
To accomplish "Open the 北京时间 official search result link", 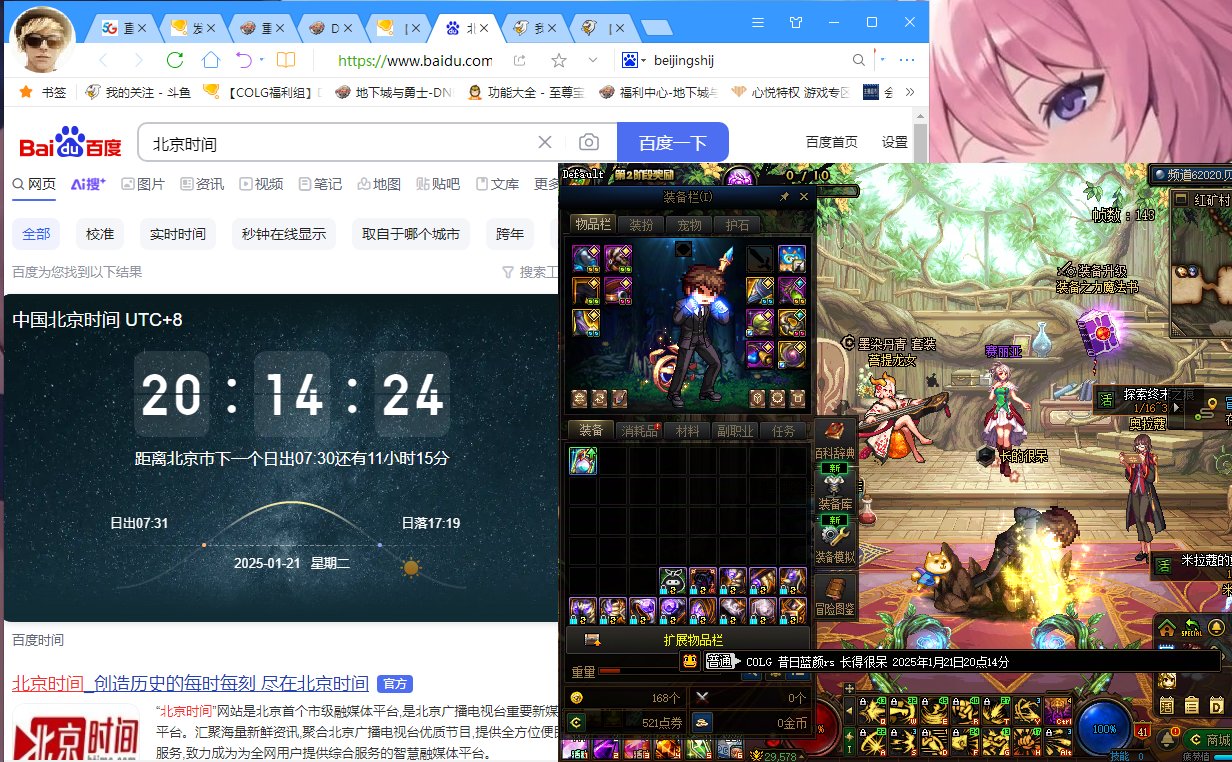I will 190,684.
